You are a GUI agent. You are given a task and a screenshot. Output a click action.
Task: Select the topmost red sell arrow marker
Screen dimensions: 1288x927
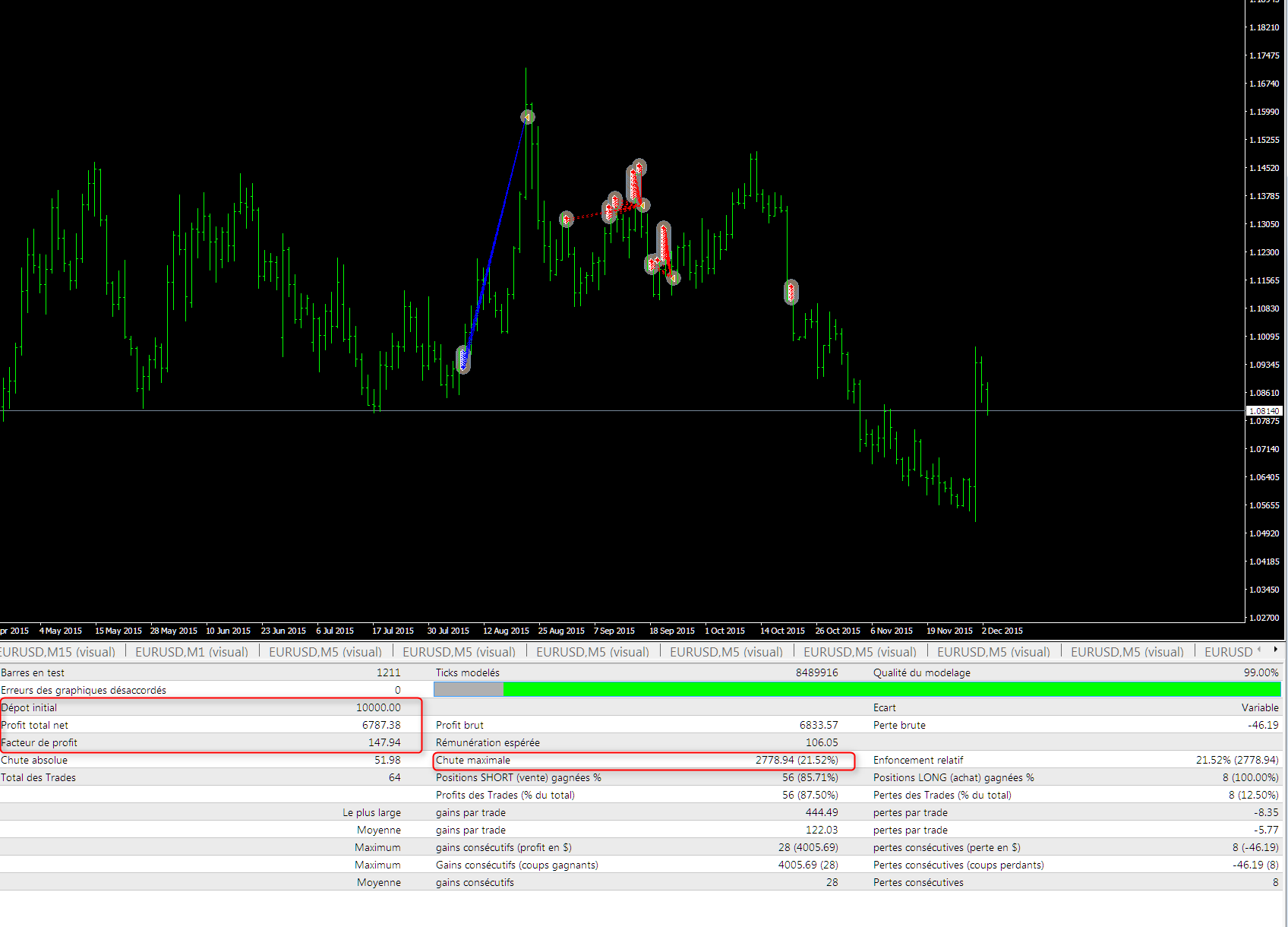point(639,167)
